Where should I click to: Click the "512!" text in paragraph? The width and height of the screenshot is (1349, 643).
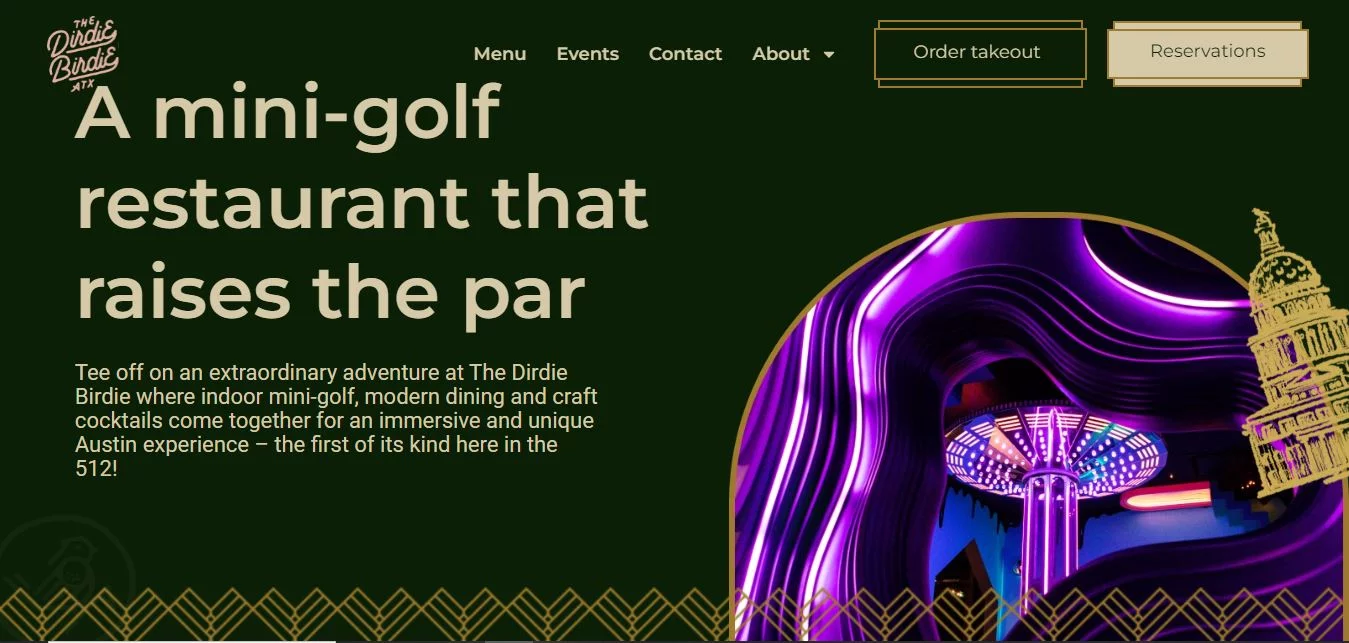point(97,468)
